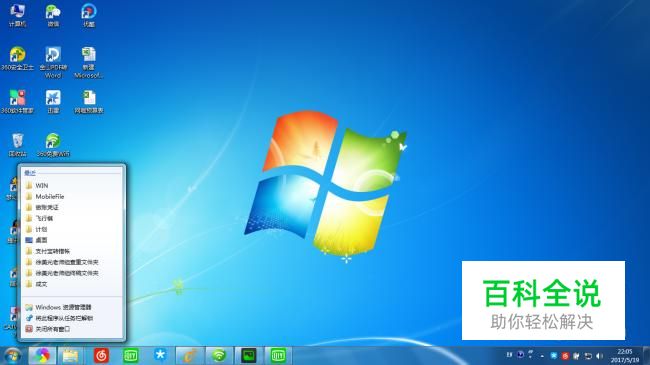Viewport: 650px width, 365px height.
Task: Open the green iQIYI icon beside NetEase Music
Action: (131, 355)
